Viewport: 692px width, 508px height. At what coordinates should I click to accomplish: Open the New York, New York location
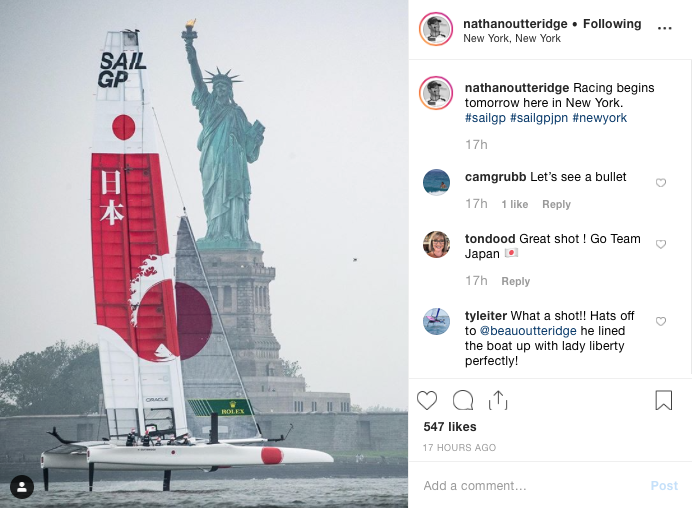(512, 38)
